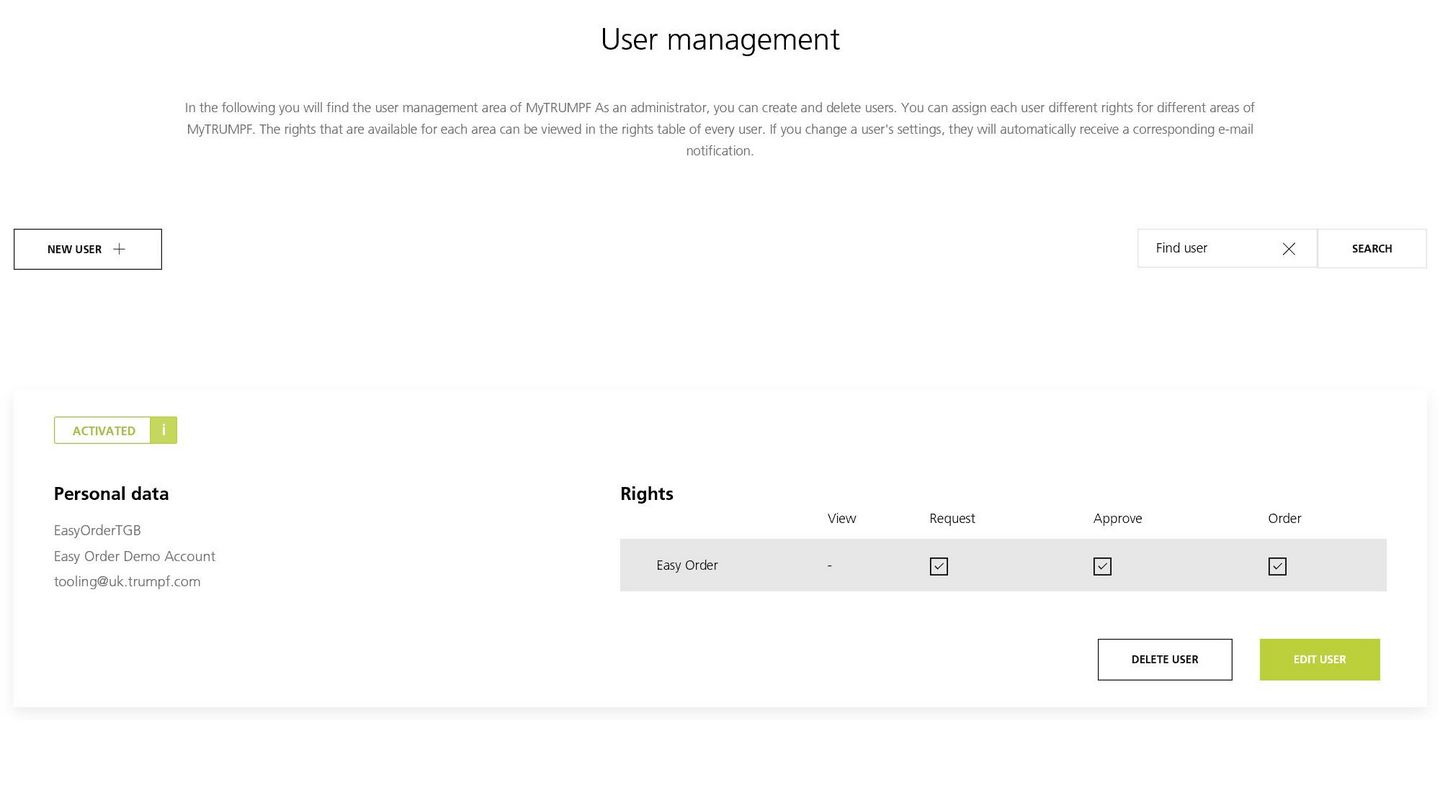Screen dimensions: 1440x810
Task: Open the info icon beside Activated
Action: click(x=164, y=430)
